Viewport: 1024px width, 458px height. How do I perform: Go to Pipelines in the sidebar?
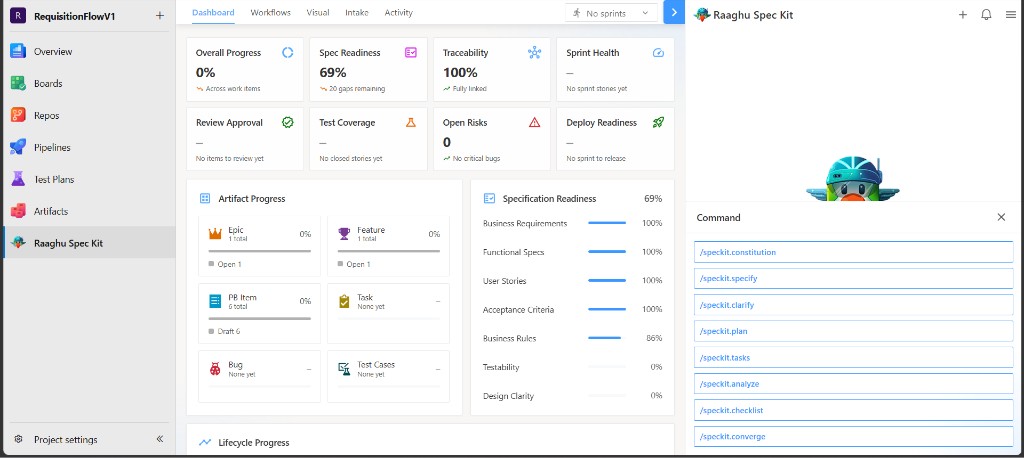[89, 148]
